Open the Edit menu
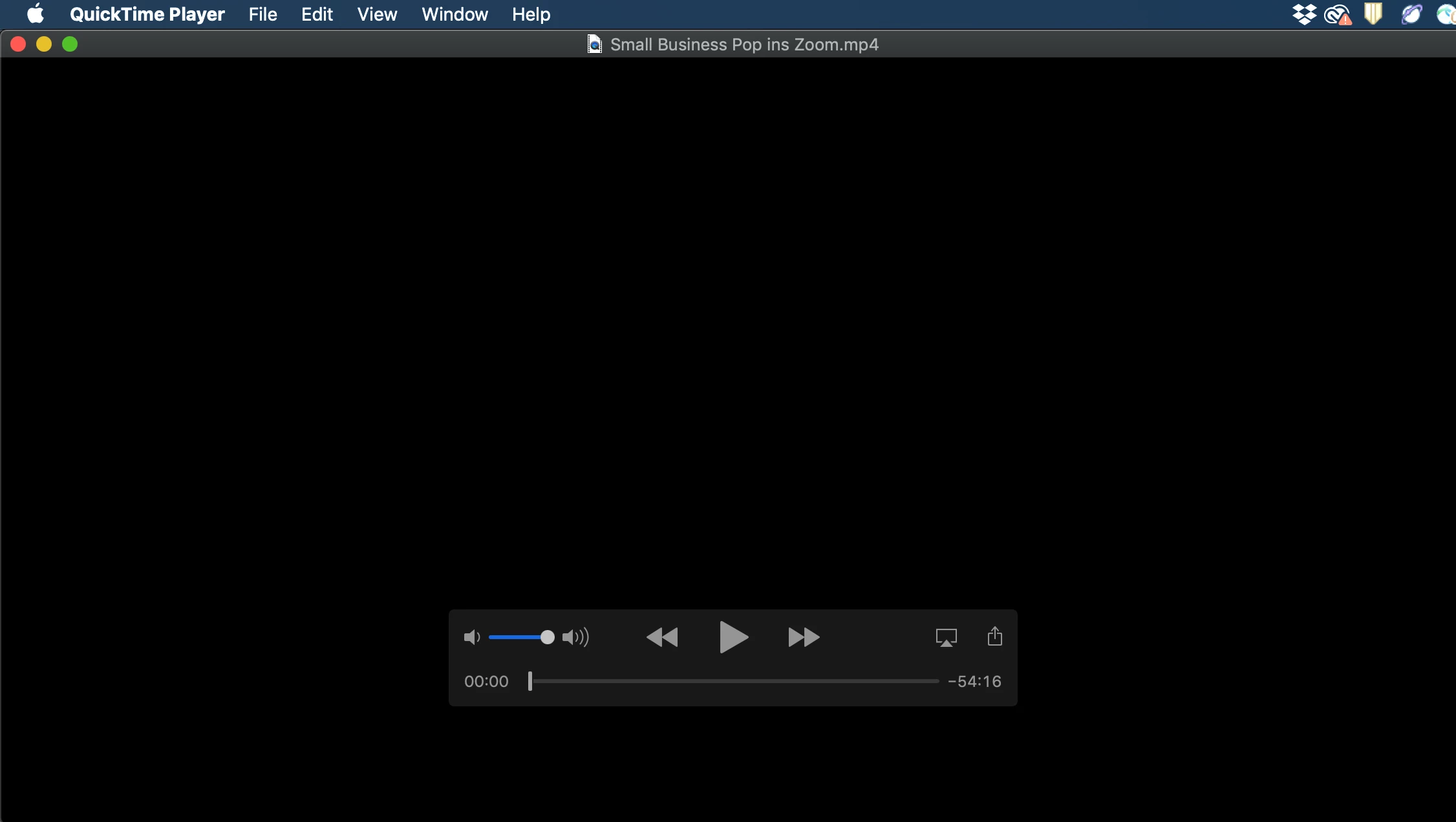The height and width of the screenshot is (822, 1456). click(x=317, y=14)
